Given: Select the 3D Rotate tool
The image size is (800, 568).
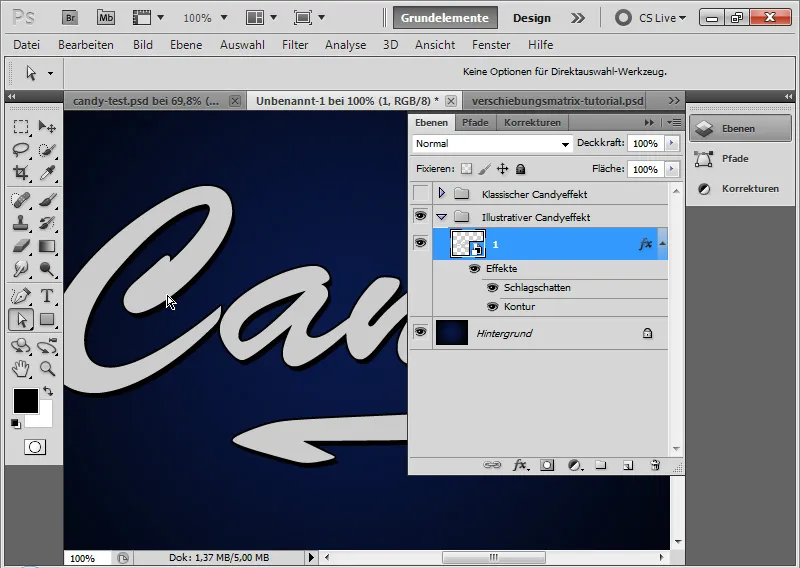Looking at the screenshot, I should 21,346.
